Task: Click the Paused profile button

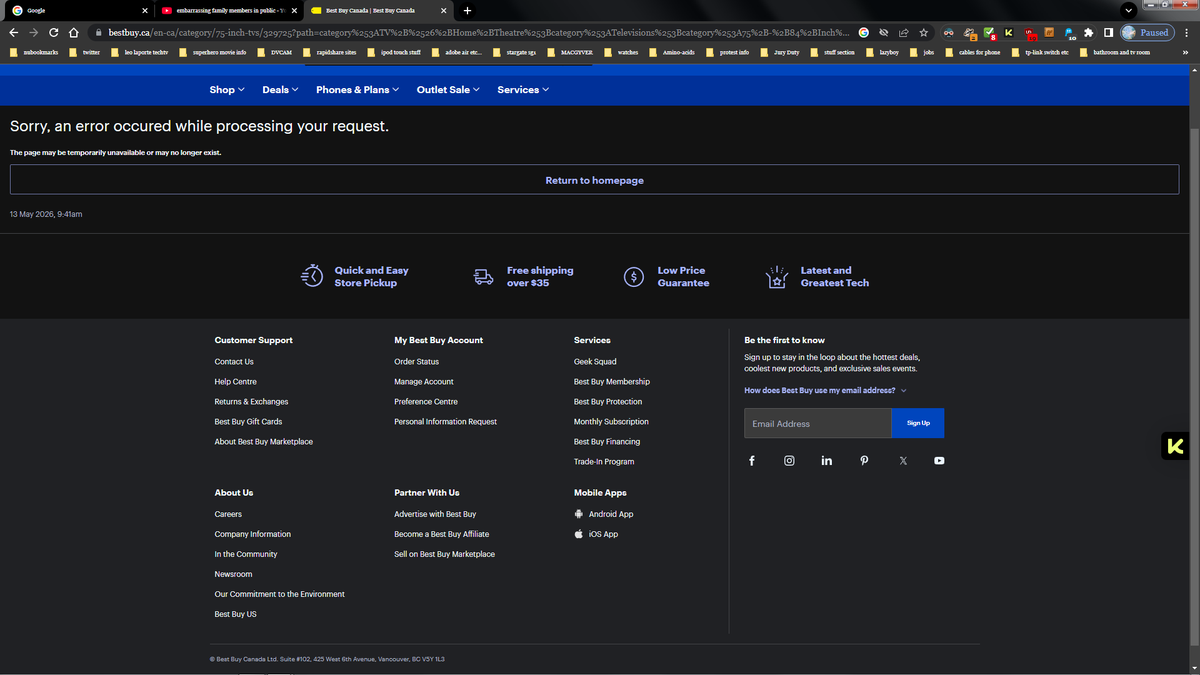Action: [1147, 32]
